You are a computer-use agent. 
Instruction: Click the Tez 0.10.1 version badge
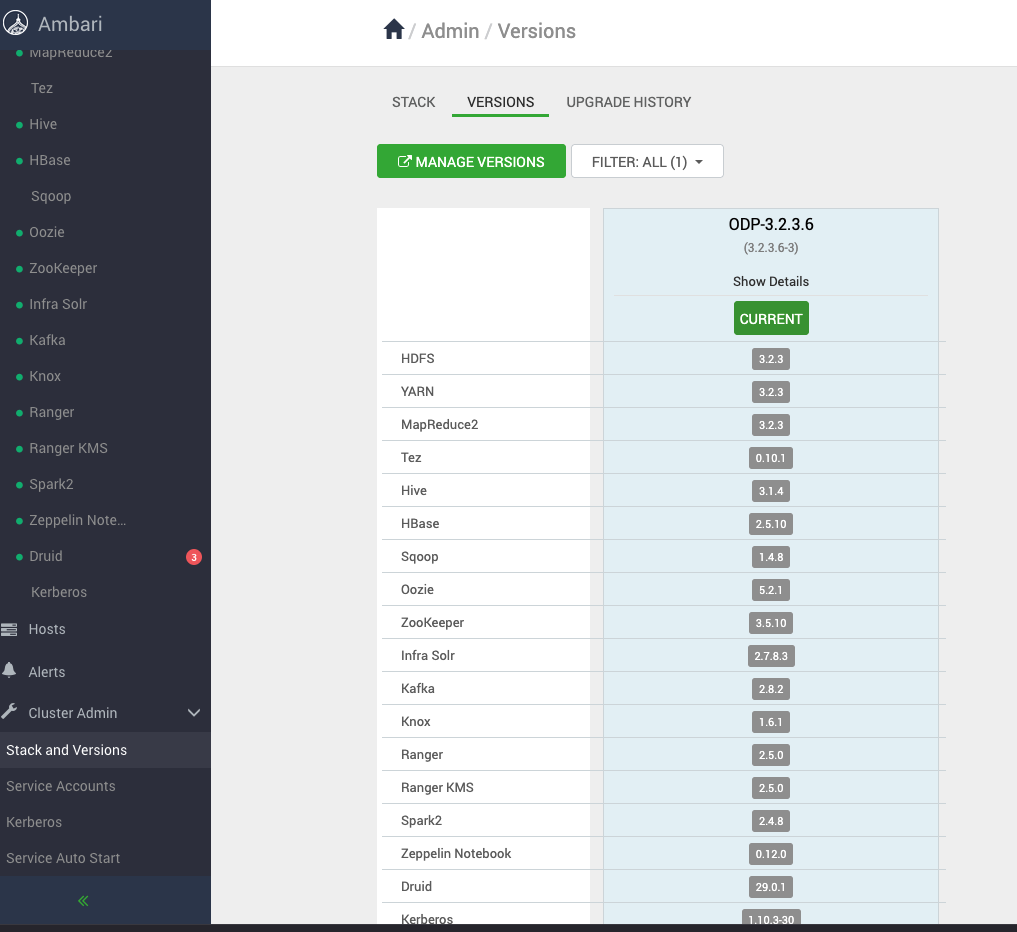pyautogui.click(x=771, y=459)
